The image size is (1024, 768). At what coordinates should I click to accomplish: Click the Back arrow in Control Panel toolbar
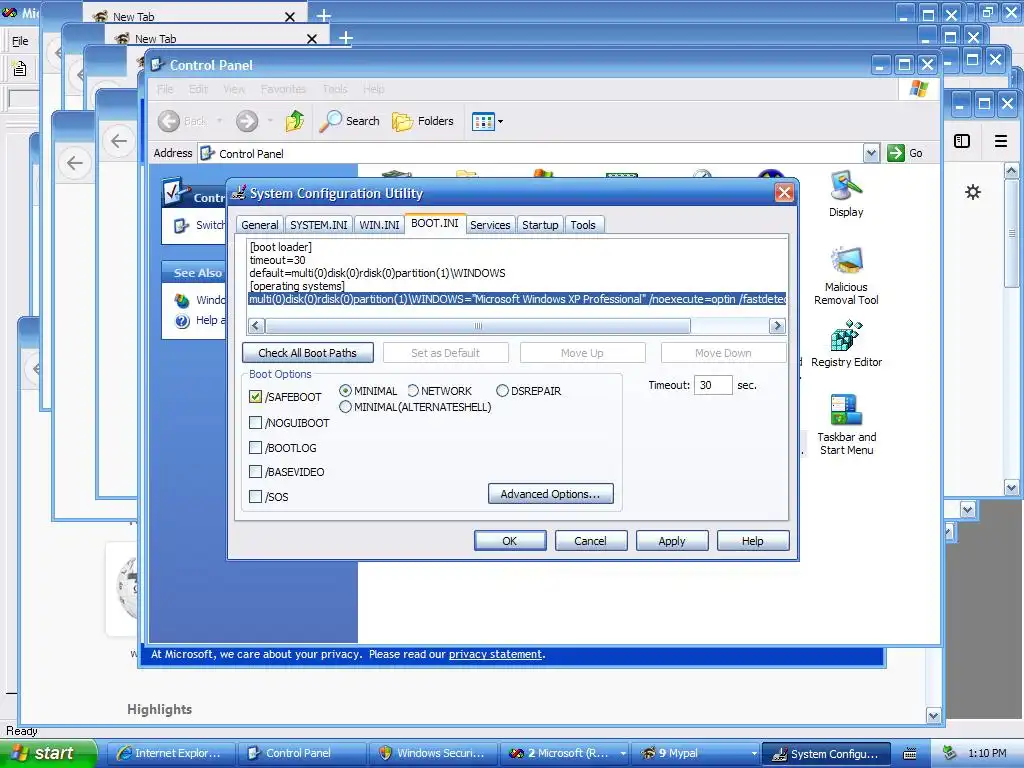(x=169, y=121)
